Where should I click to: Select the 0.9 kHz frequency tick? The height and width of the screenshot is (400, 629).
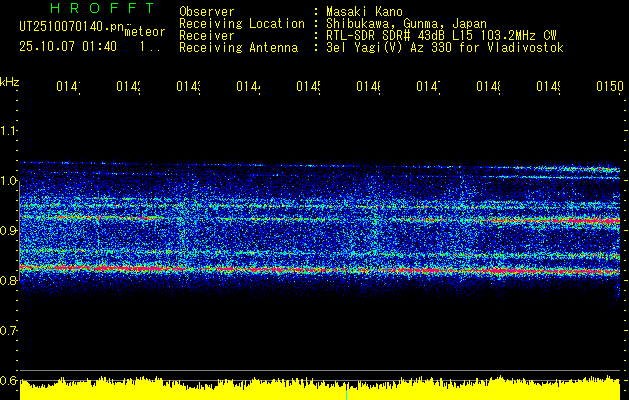point(10,231)
